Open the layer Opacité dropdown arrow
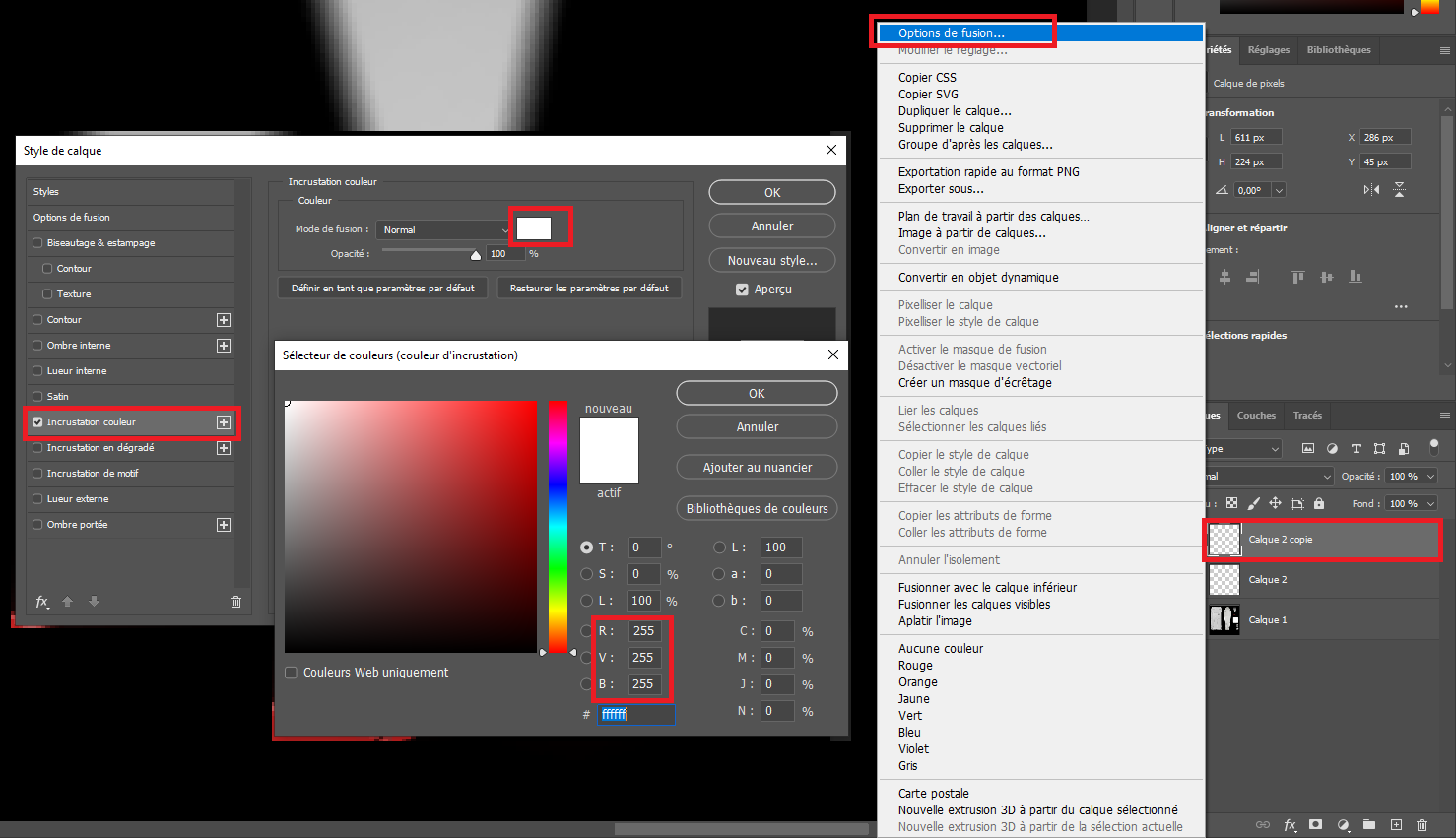1456x838 pixels. click(x=1430, y=477)
